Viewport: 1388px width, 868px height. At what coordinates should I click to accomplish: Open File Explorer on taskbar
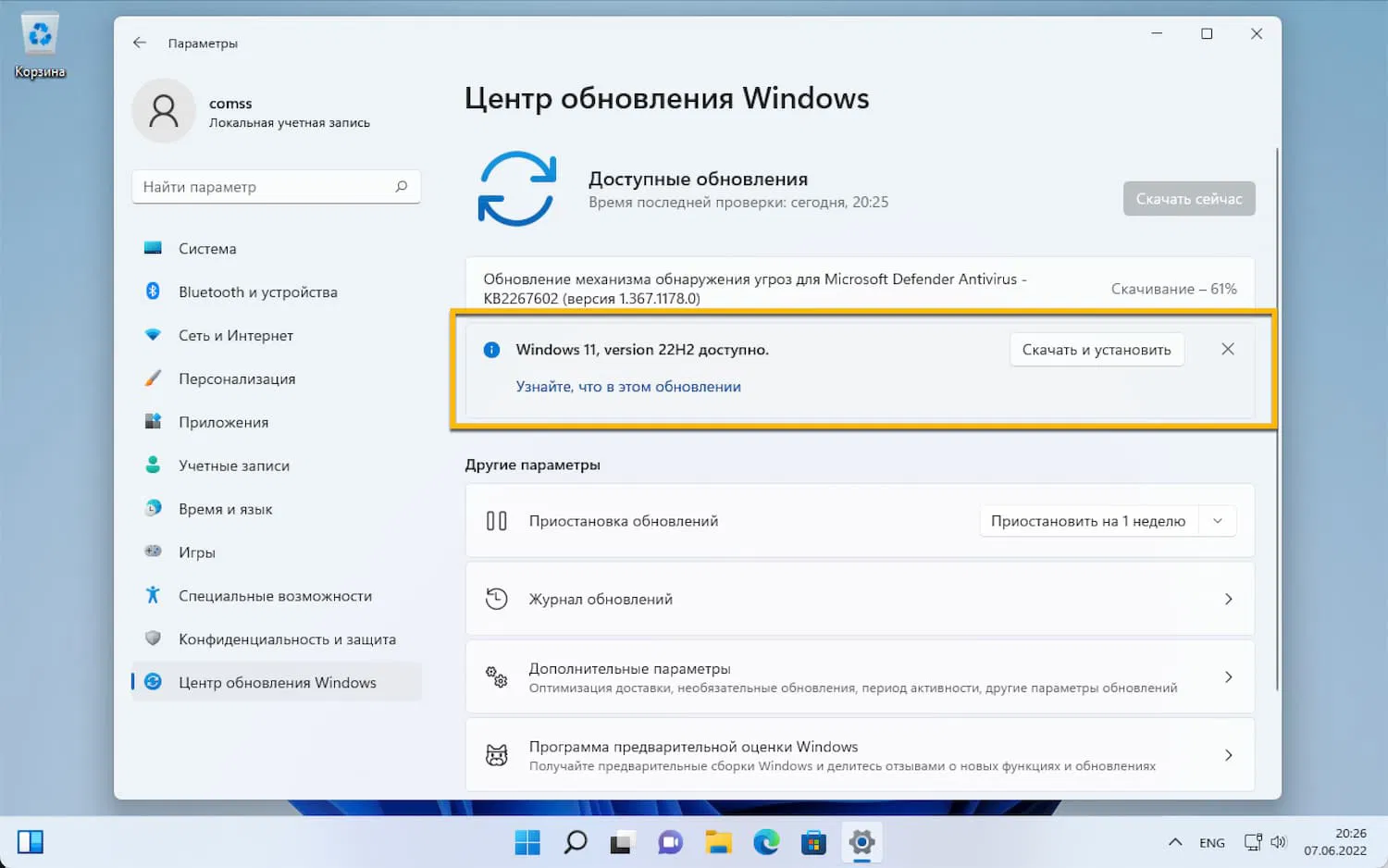coord(718,842)
